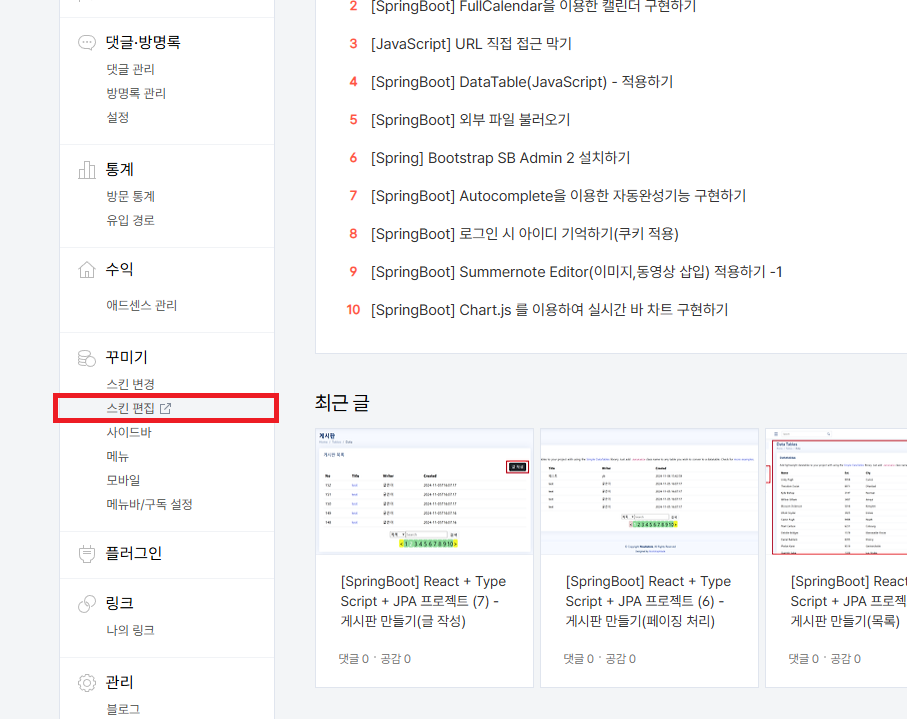This screenshot has width=907, height=719.
Task: Open title 프로젝트 (6) - 게시판 만들기(페이징 처리)
Action: click(x=648, y=602)
